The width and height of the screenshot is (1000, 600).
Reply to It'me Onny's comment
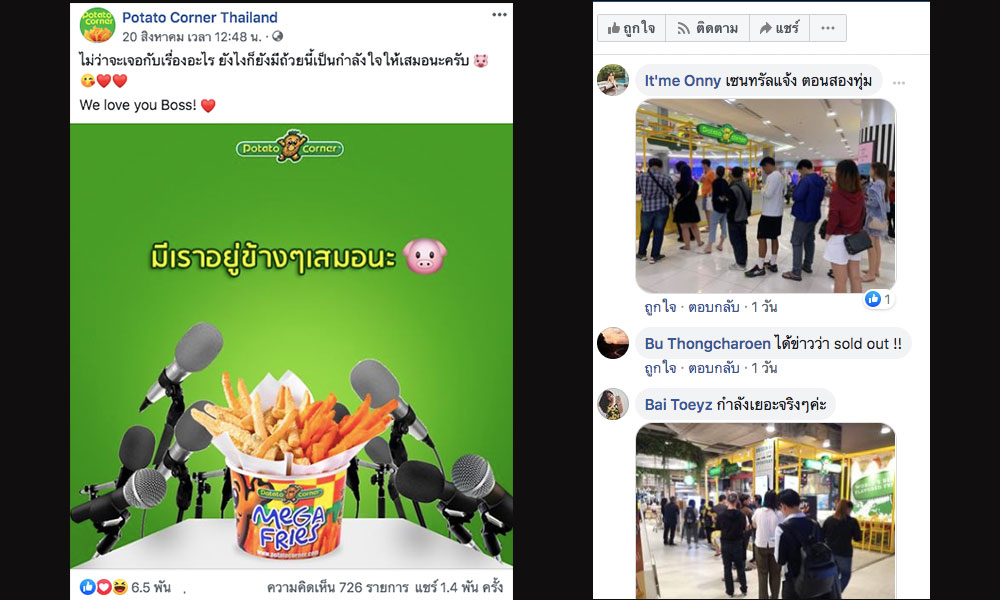pos(714,307)
